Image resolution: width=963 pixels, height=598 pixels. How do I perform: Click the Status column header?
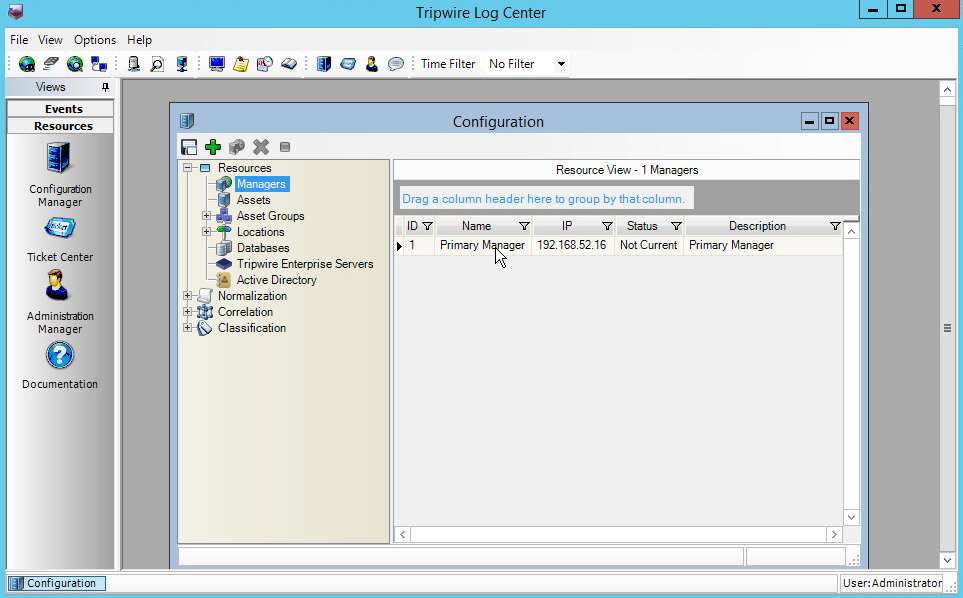coord(641,226)
